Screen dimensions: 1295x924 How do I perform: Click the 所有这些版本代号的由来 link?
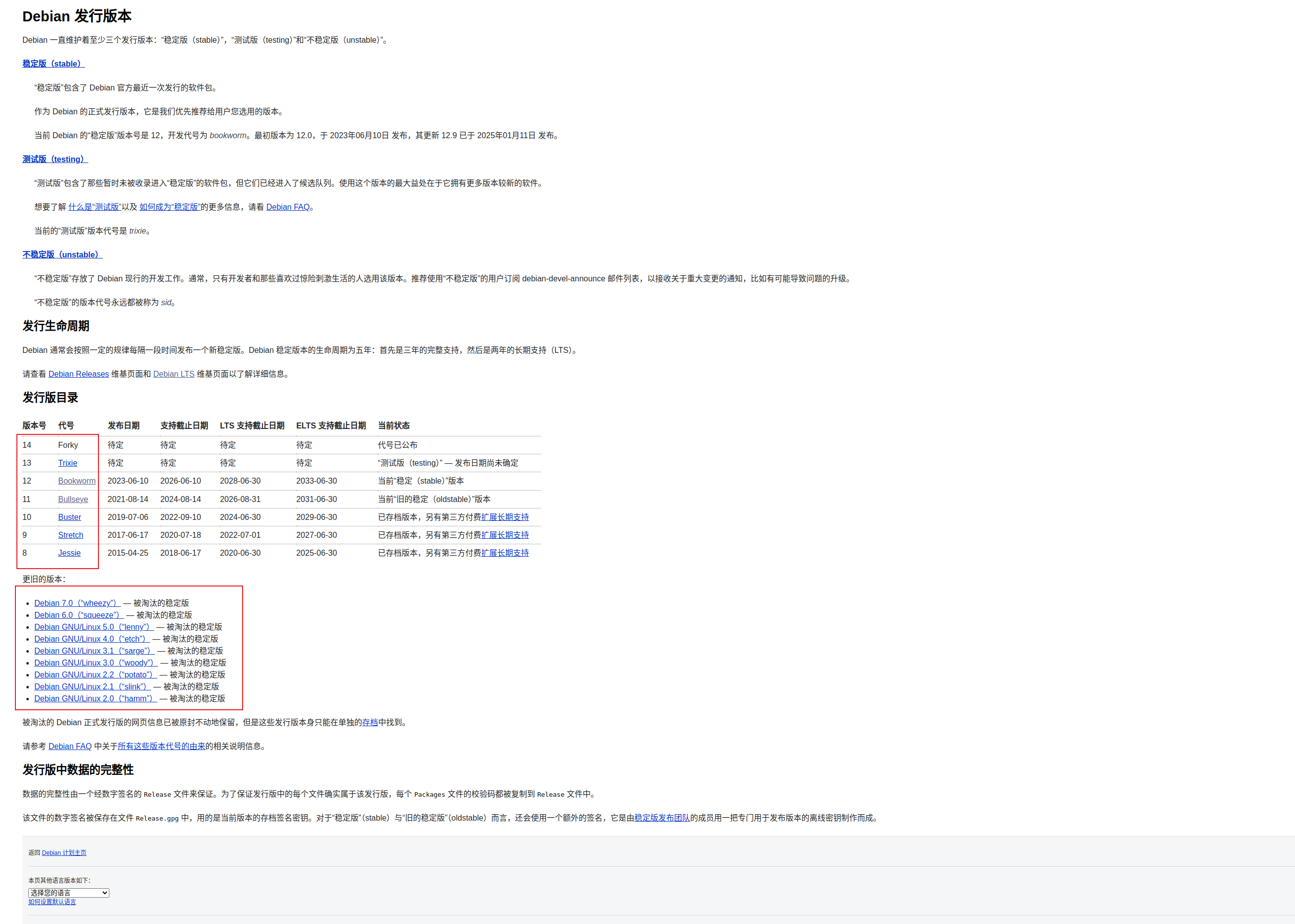pos(162,747)
